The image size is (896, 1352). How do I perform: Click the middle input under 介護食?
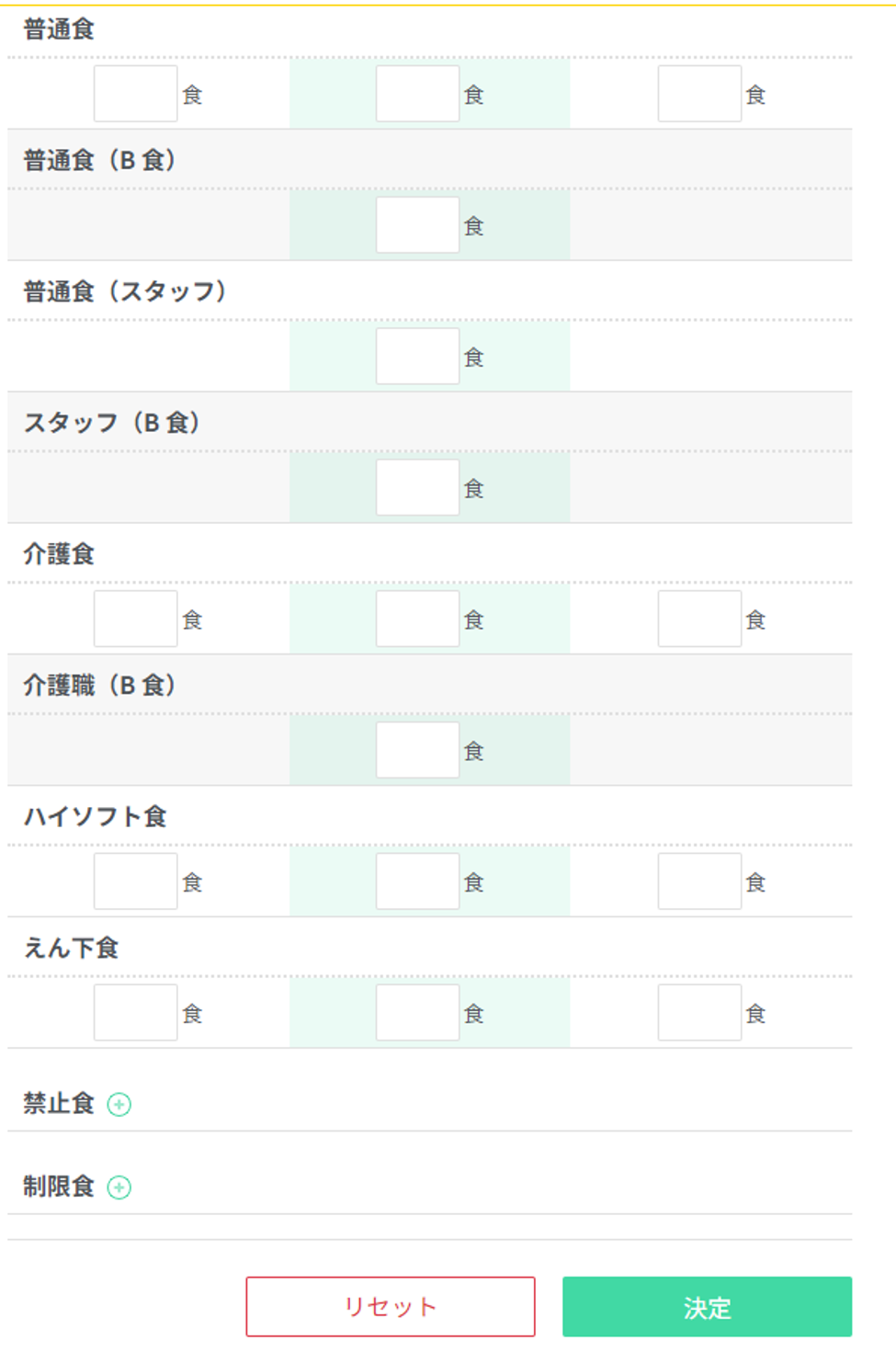click(x=417, y=619)
